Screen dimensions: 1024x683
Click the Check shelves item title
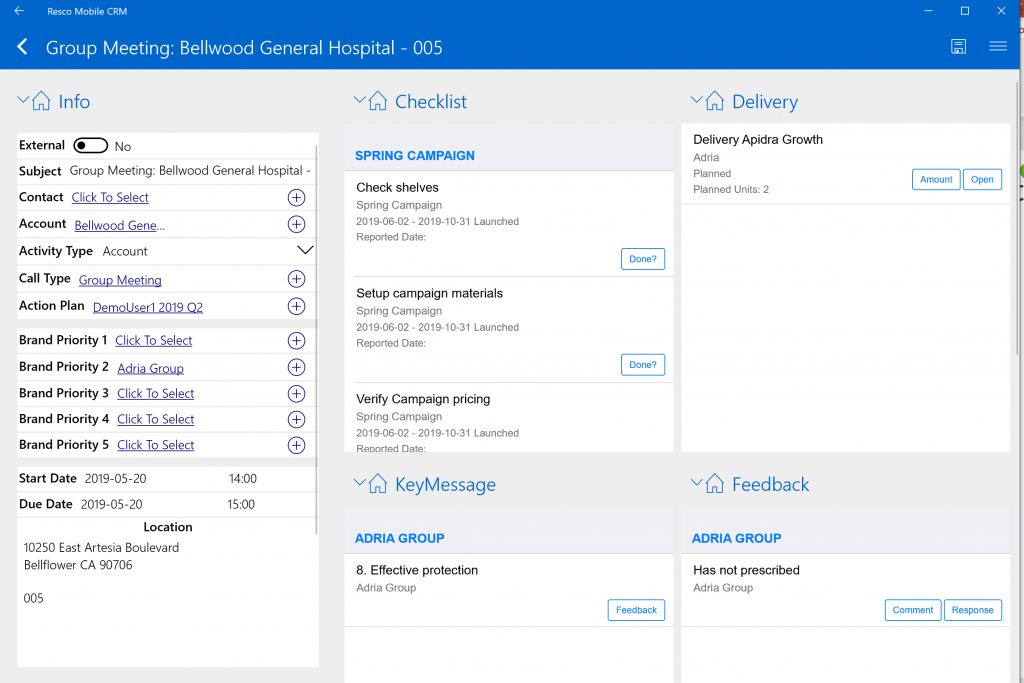tap(397, 187)
